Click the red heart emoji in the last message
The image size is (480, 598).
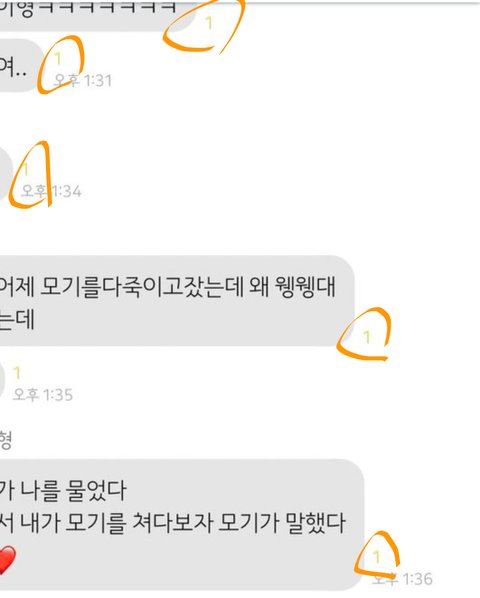6,560
